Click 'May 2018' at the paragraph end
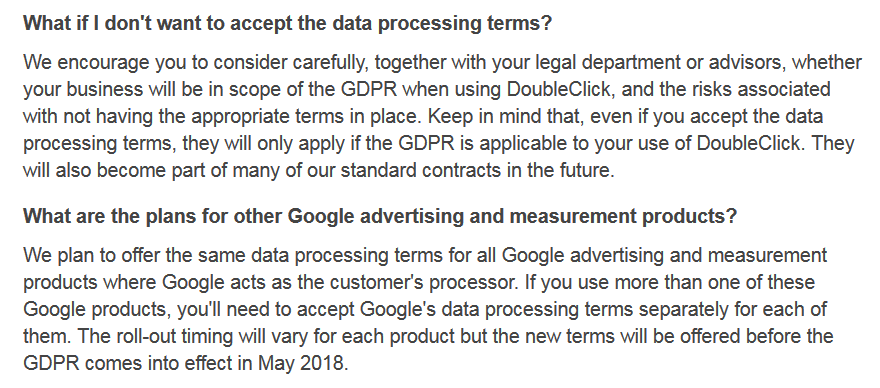 pyautogui.click(x=302, y=363)
